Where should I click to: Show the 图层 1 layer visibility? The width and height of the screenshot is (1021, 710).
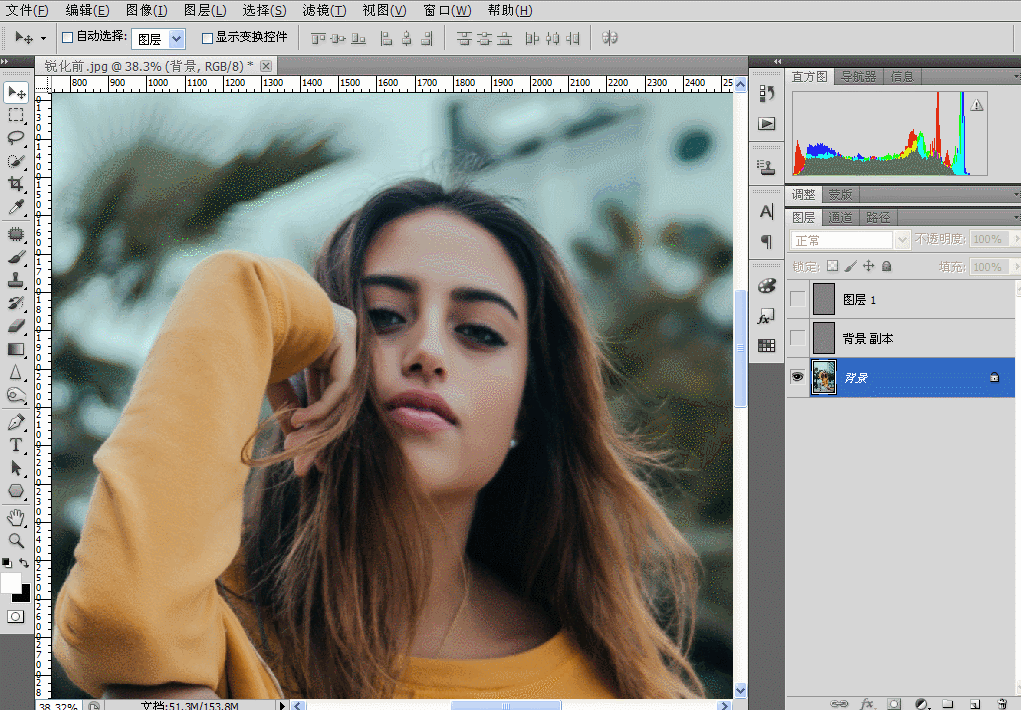797,299
